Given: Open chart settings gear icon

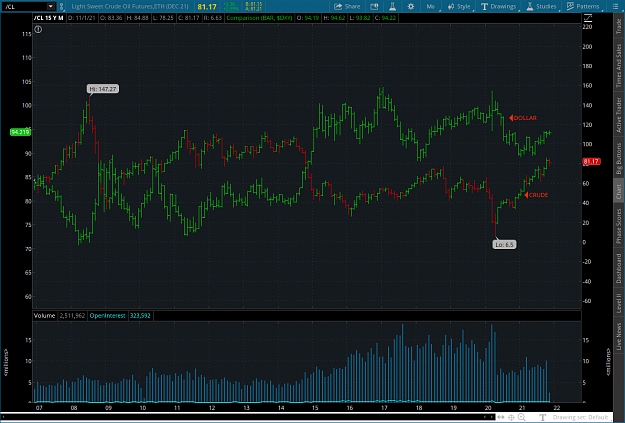Looking at the screenshot, I should pyautogui.click(x=411, y=6).
